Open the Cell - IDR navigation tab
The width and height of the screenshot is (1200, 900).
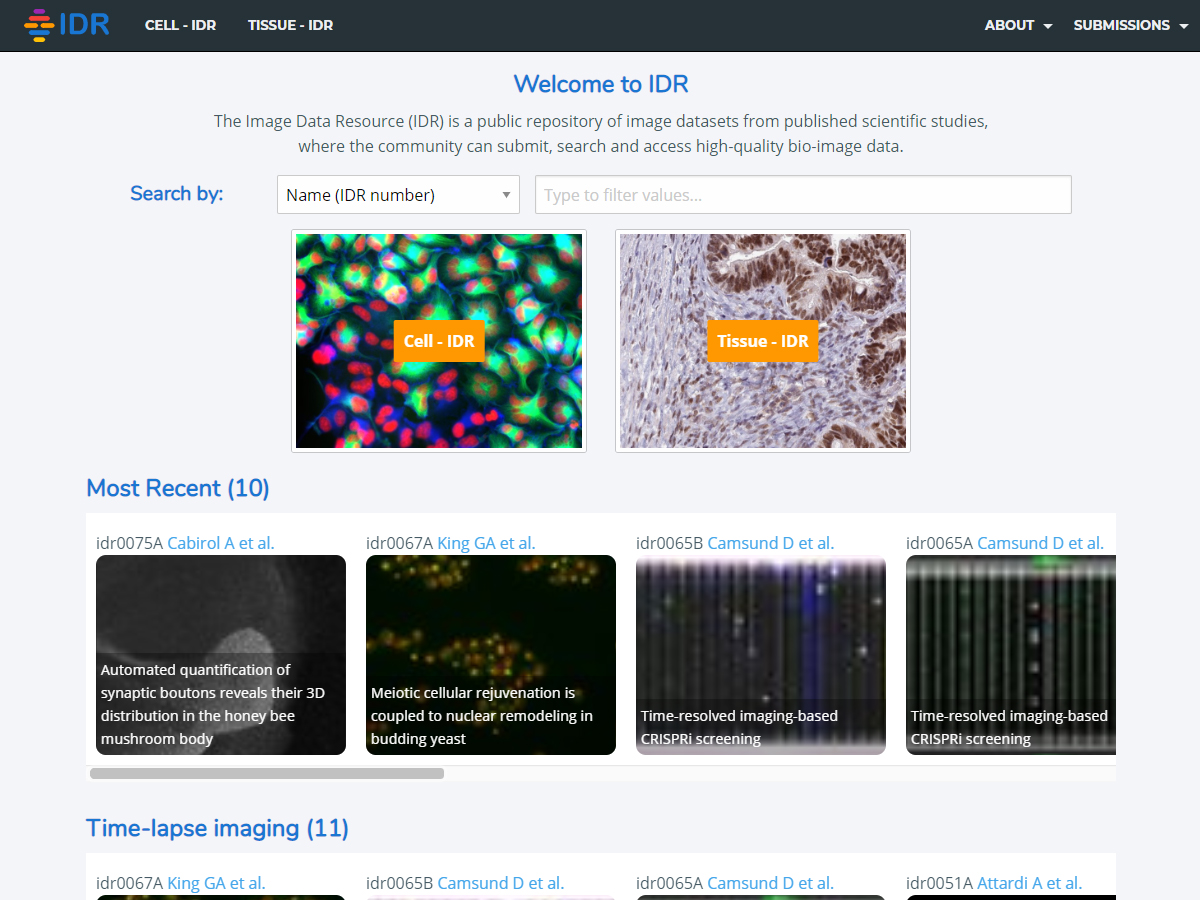point(180,25)
